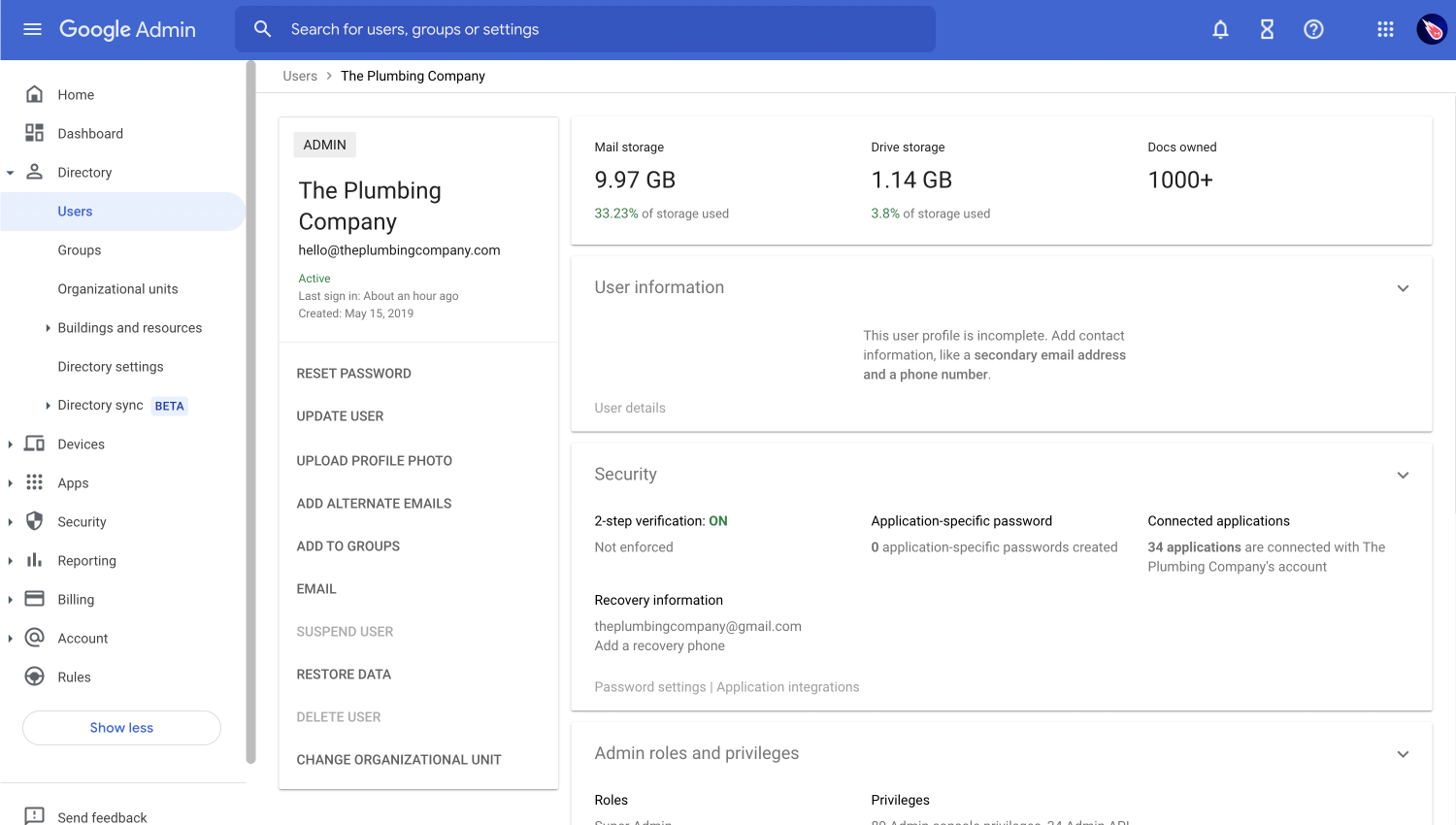The height and width of the screenshot is (825, 1456).
Task: Click email hello@theplumbingcompany.com
Action: click(399, 250)
